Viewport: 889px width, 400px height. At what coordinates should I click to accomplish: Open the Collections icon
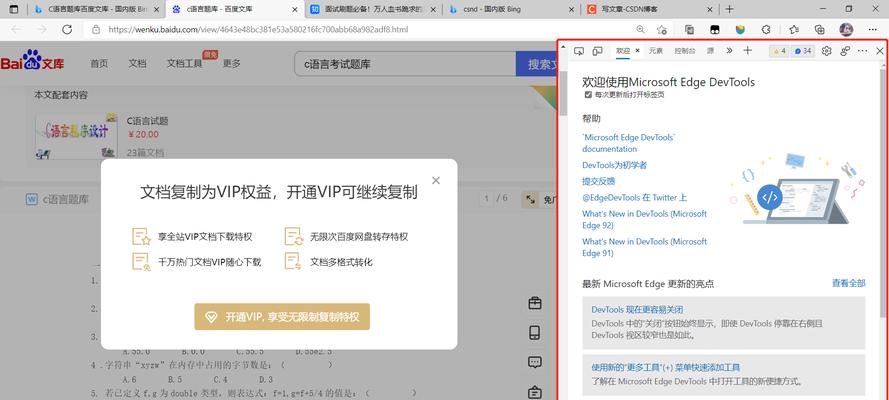[x=819, y=29]
